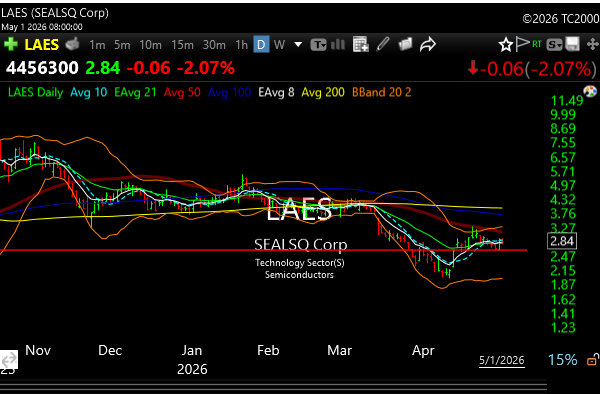Switch to the 1h time frame
The width and height of the screenshot is (600, 394).
(x=241, y=45)
